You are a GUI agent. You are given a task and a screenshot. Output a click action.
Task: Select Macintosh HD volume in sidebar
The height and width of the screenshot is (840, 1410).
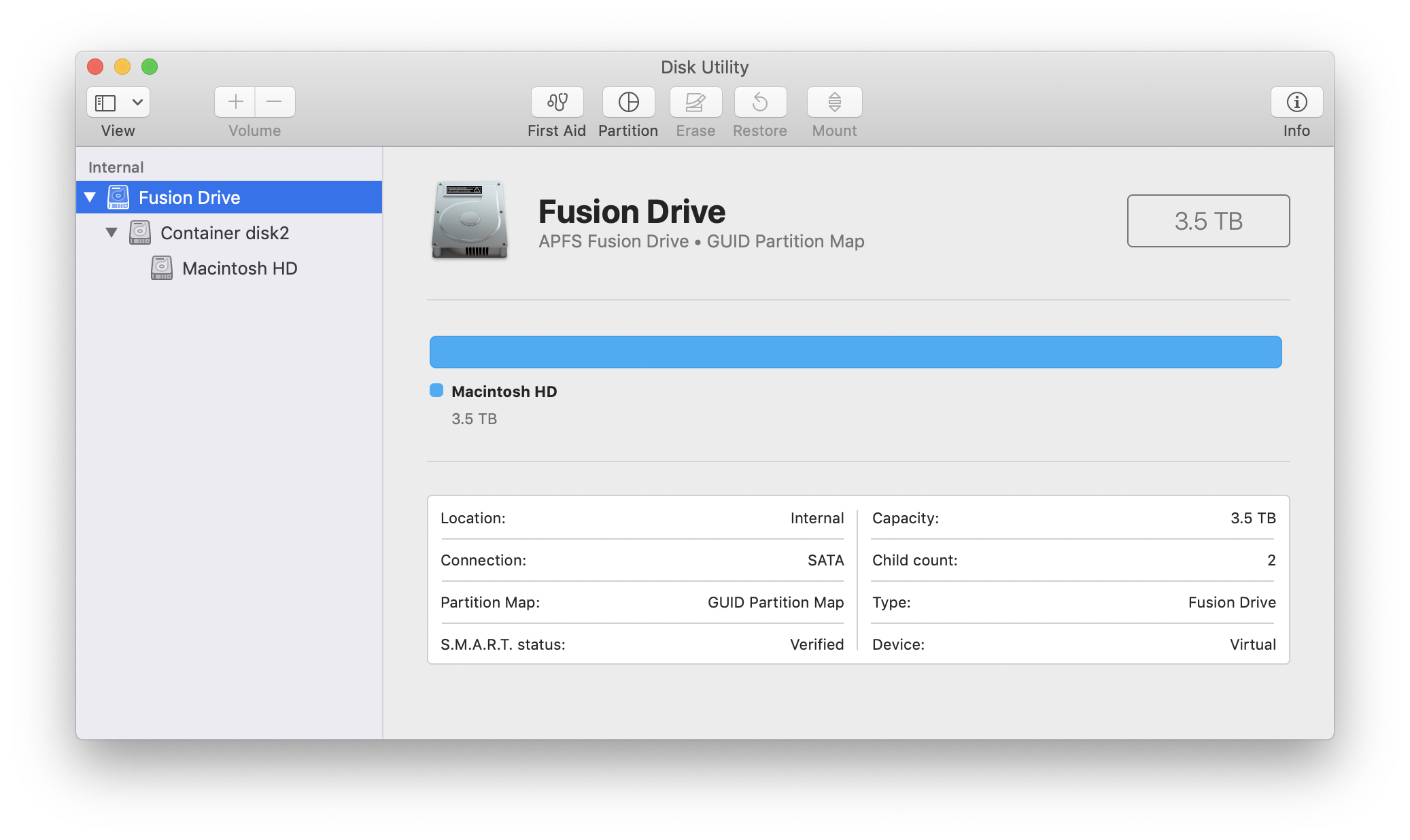229,268
